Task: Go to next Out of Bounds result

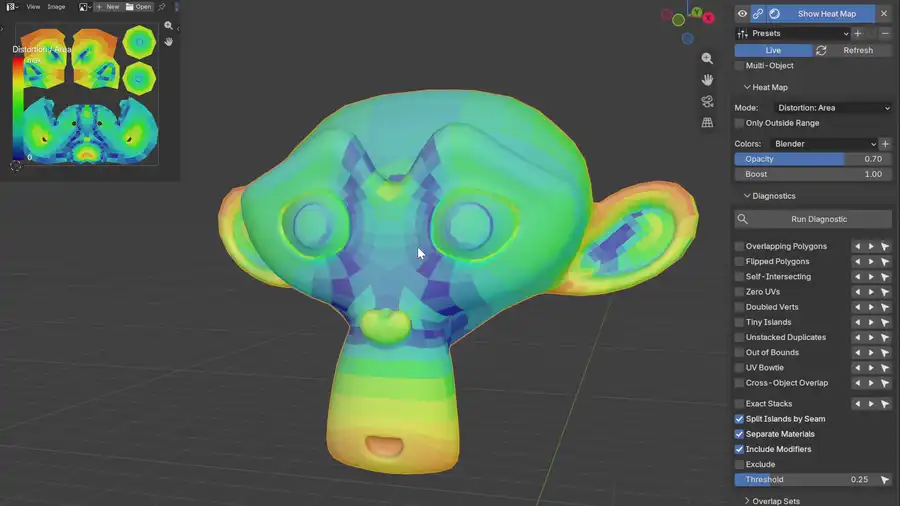Action: pyautogui.click(x=871, y=352)
